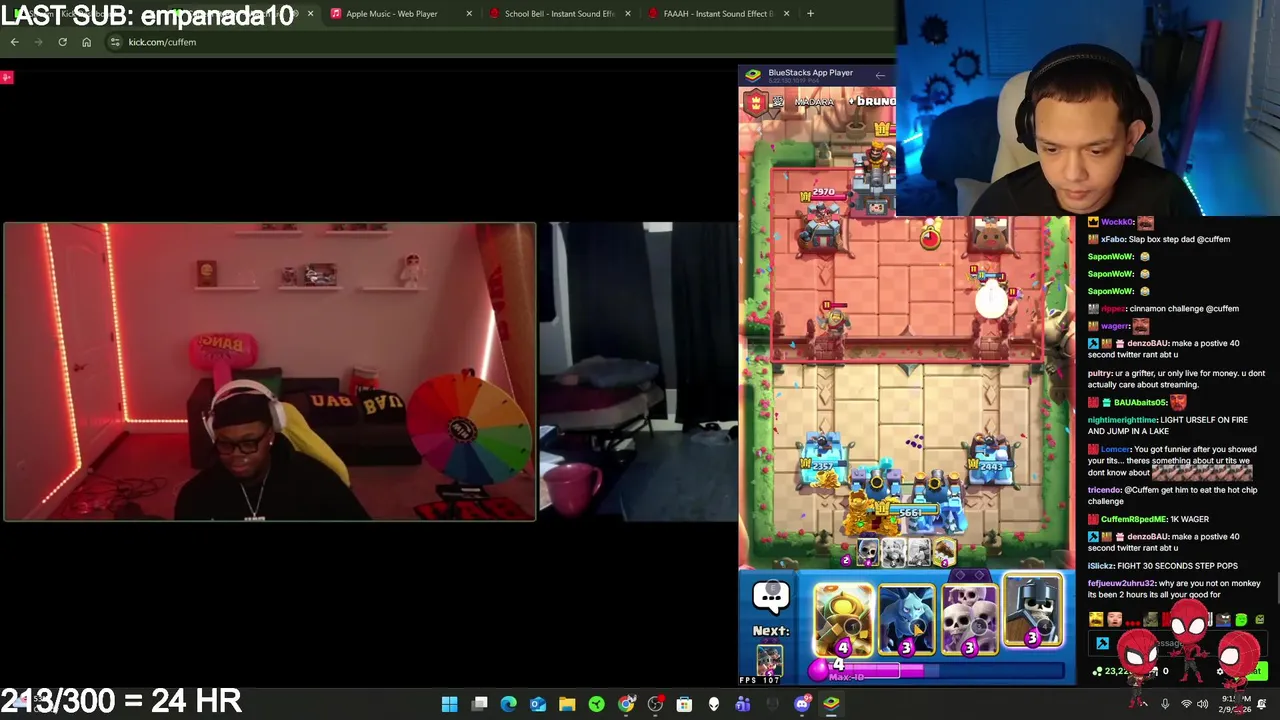Select the blue Minions 3-elixir card

coord(906,620)
